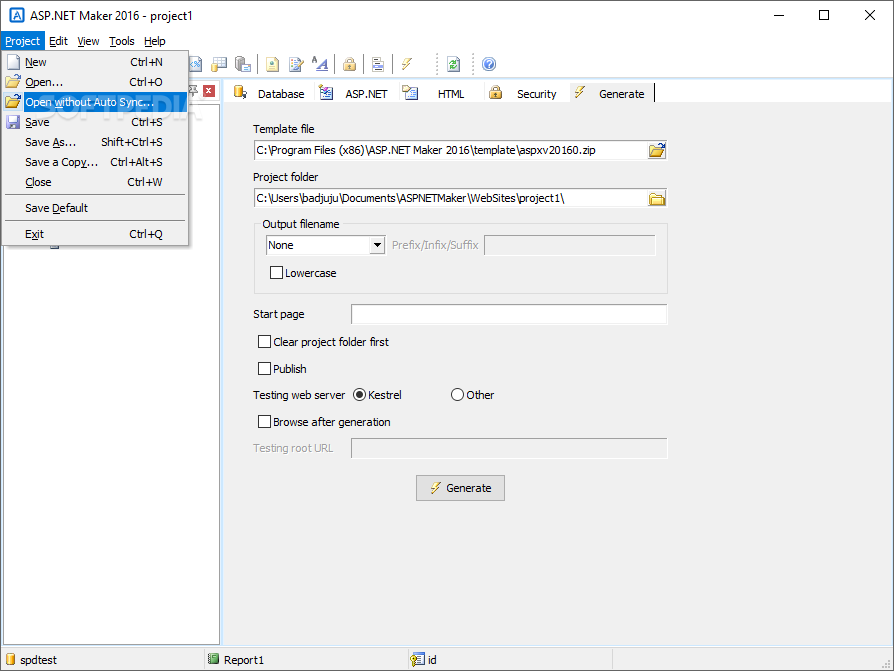
Task: Click the green synchronize arrows toolbar icon
Action: click(453, 64)
